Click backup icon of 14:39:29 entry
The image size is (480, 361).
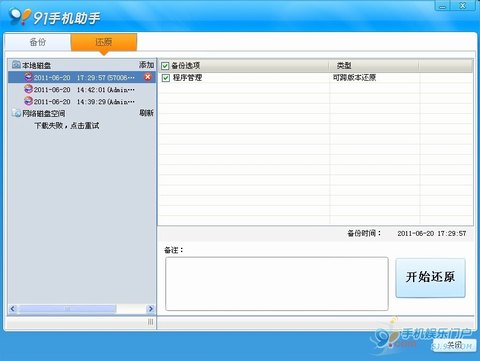coord(29,101)
